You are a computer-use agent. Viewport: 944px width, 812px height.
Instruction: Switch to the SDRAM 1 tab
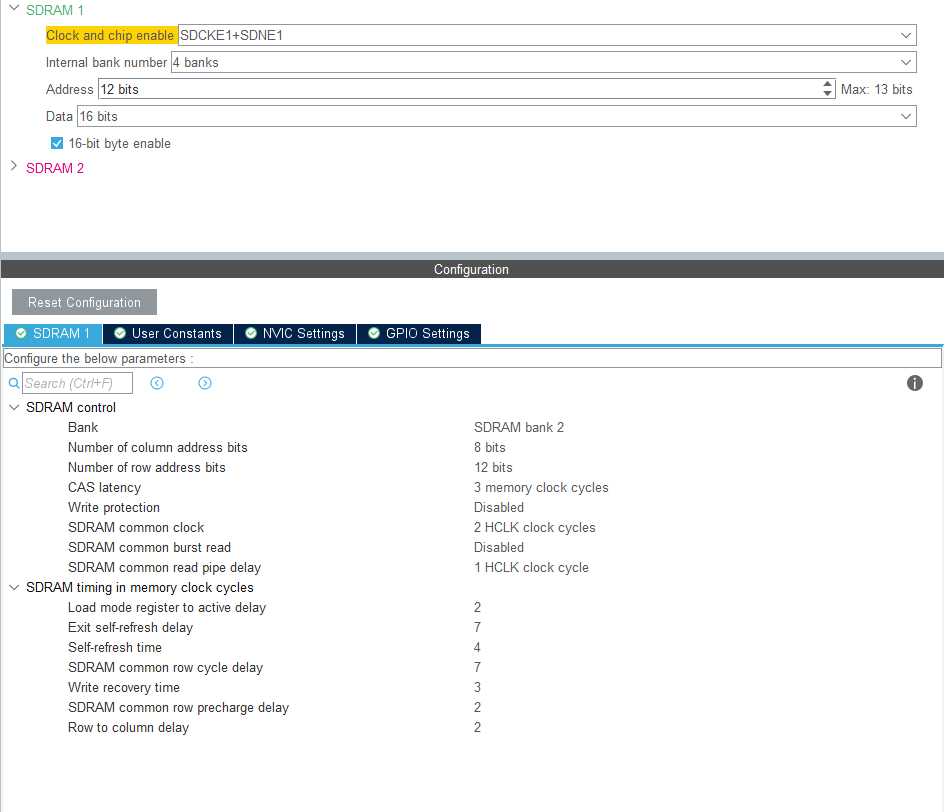point(53,333)
